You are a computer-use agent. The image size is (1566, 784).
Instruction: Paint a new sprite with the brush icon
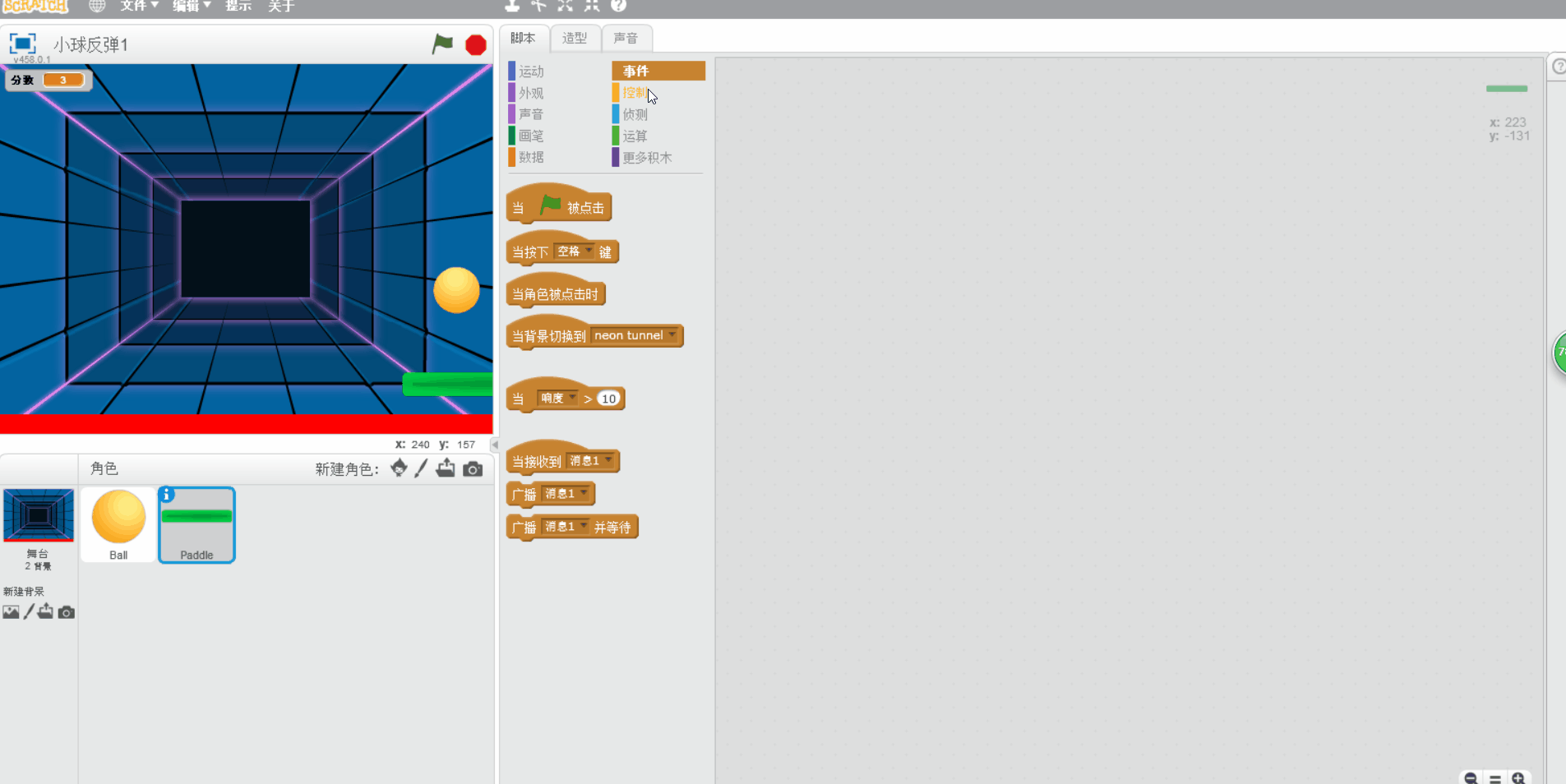[x=421, y=468]
